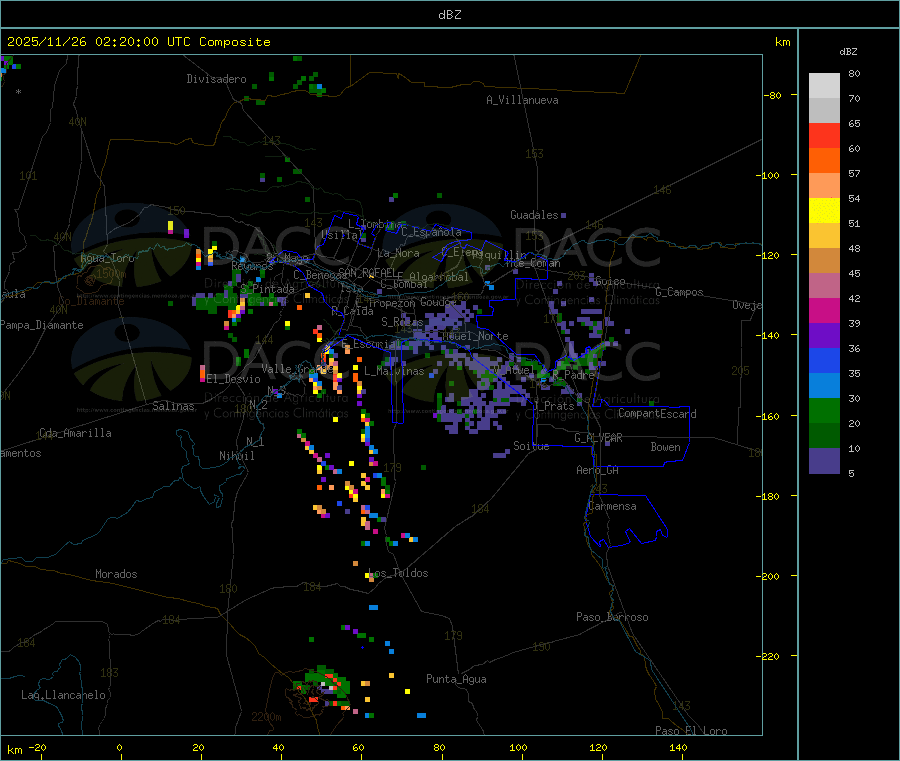This screenshot has width=900, height=761.
Task: Click the 0 km bottom axis tick
Action: click(119, 747)
